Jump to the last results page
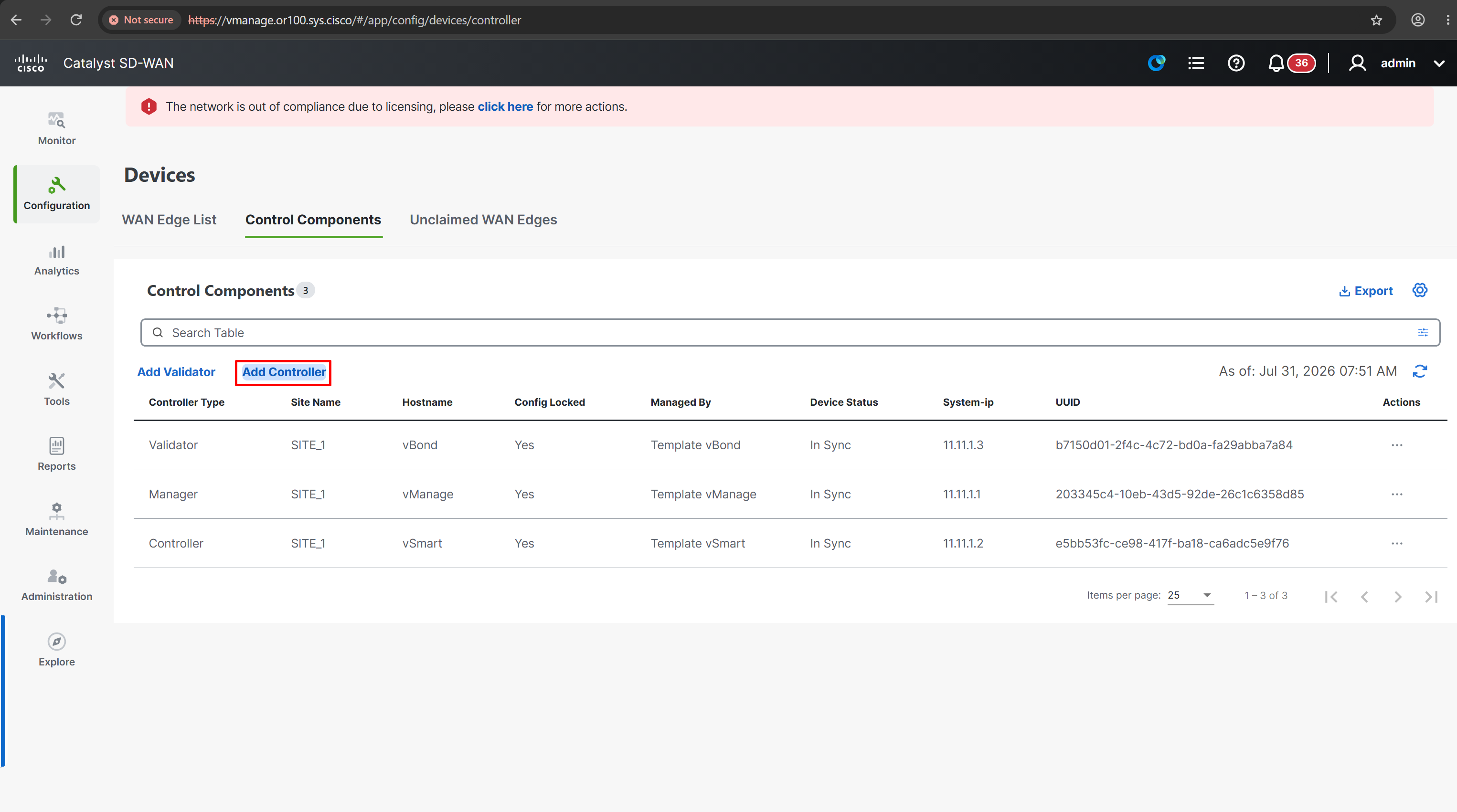 tap(1432, 597)
